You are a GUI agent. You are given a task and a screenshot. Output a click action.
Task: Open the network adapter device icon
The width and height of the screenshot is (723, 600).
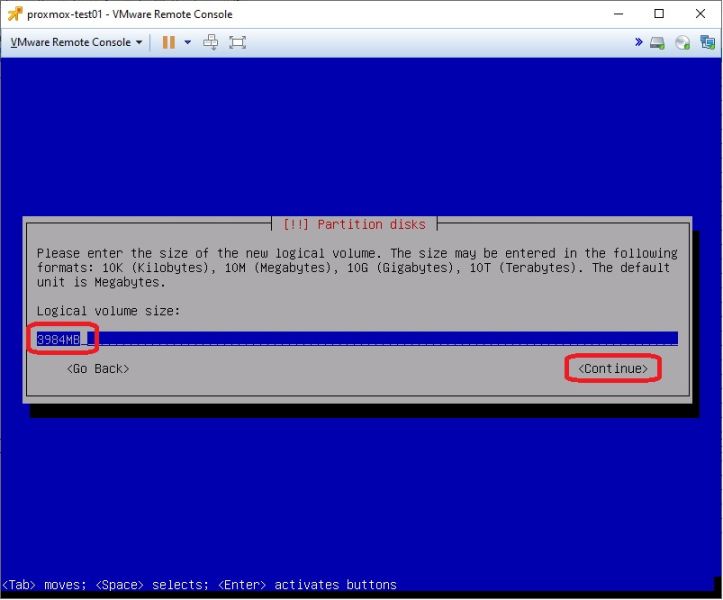[707, 42]
